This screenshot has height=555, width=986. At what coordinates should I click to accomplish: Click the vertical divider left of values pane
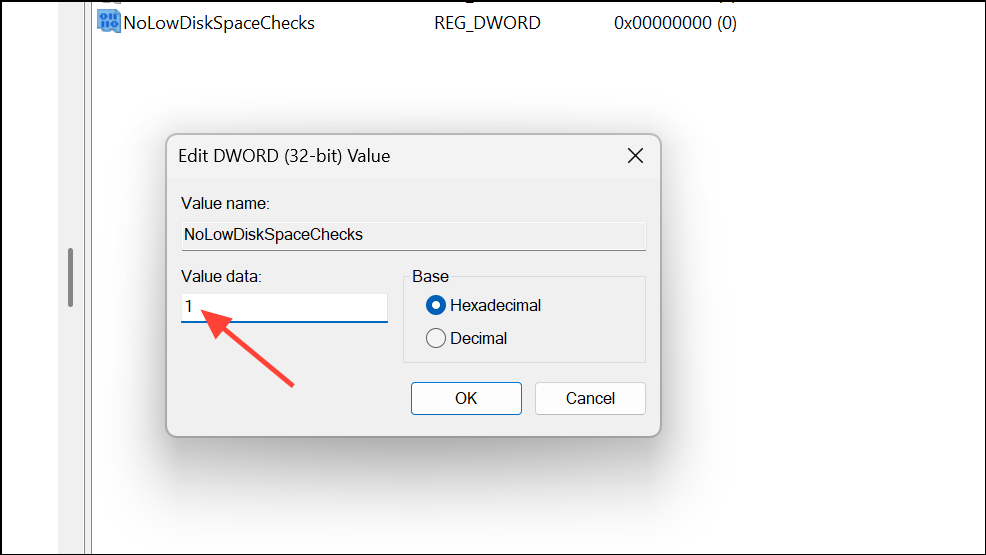tap(91, 300)
